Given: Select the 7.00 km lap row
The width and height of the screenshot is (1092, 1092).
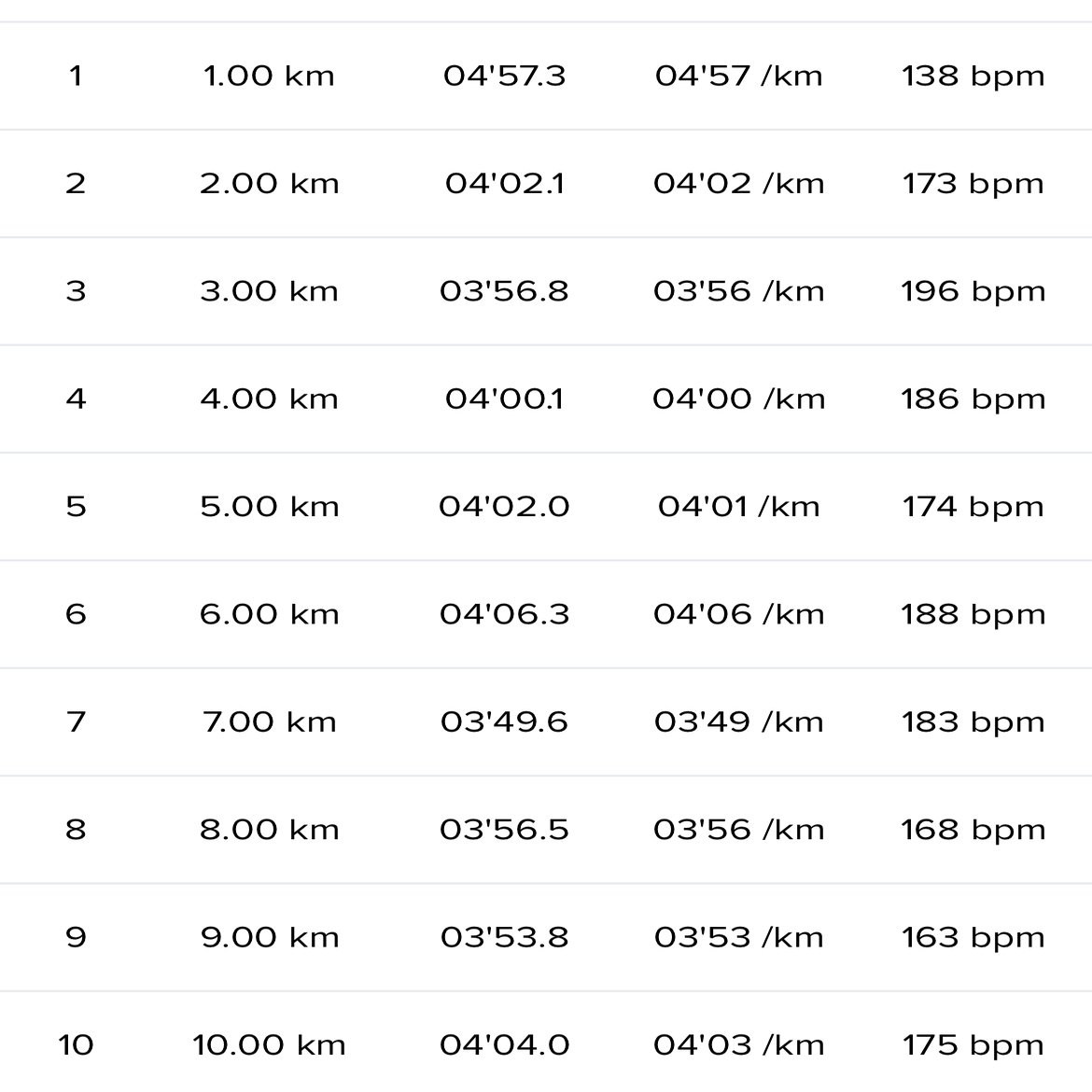Looking at the screenshot, I should click(546, 721).
